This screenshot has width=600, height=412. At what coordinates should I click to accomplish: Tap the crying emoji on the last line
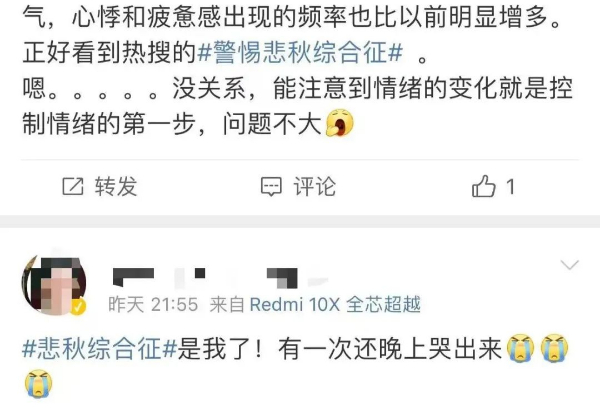[x=39, y=383]
